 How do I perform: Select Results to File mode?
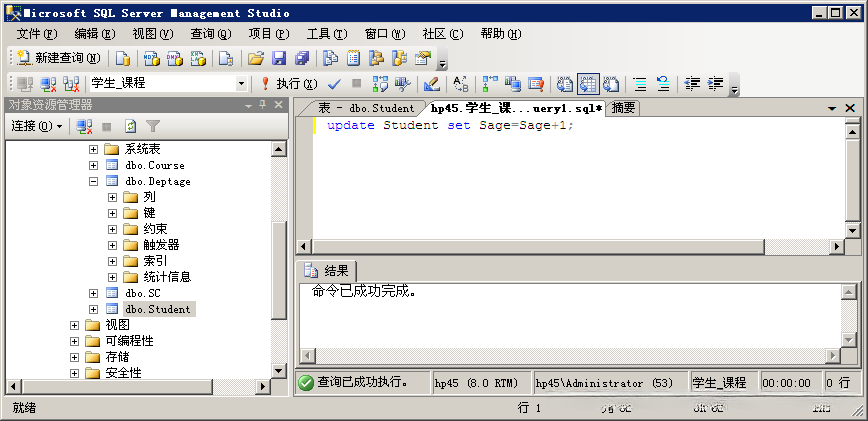[x=611, y=84]
